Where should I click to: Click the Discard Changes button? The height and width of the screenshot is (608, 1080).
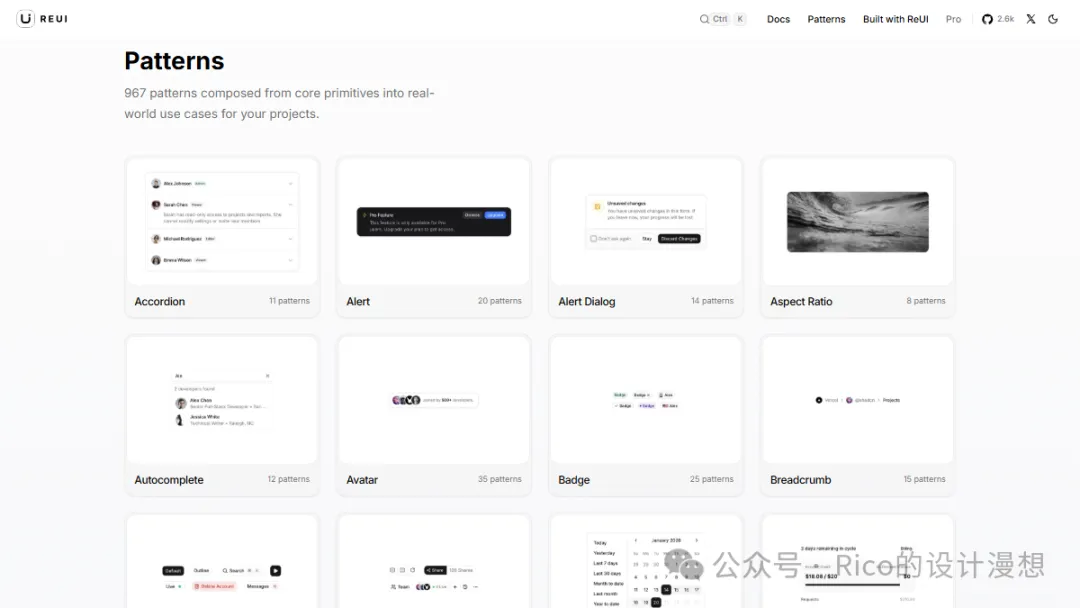click(679, 239)
